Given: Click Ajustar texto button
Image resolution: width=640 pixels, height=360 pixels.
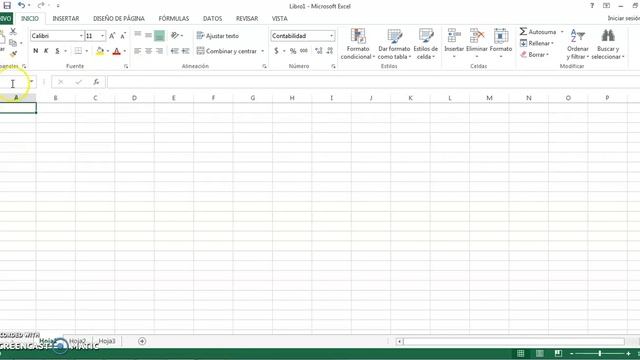Looking at the screenshot, I should click(x=218, y=36).
